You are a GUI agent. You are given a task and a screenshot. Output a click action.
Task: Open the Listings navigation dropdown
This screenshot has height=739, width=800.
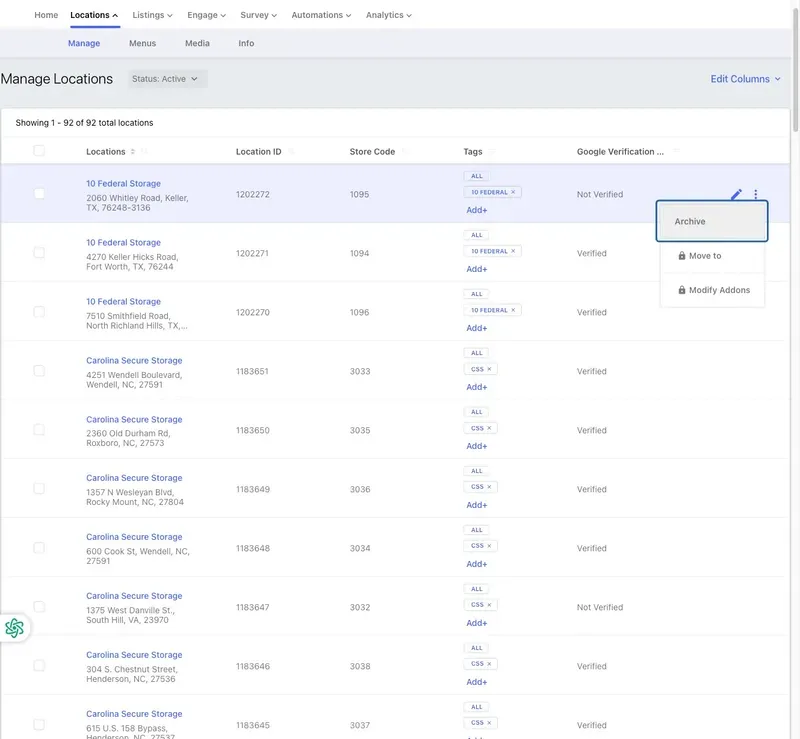(153, 15)
